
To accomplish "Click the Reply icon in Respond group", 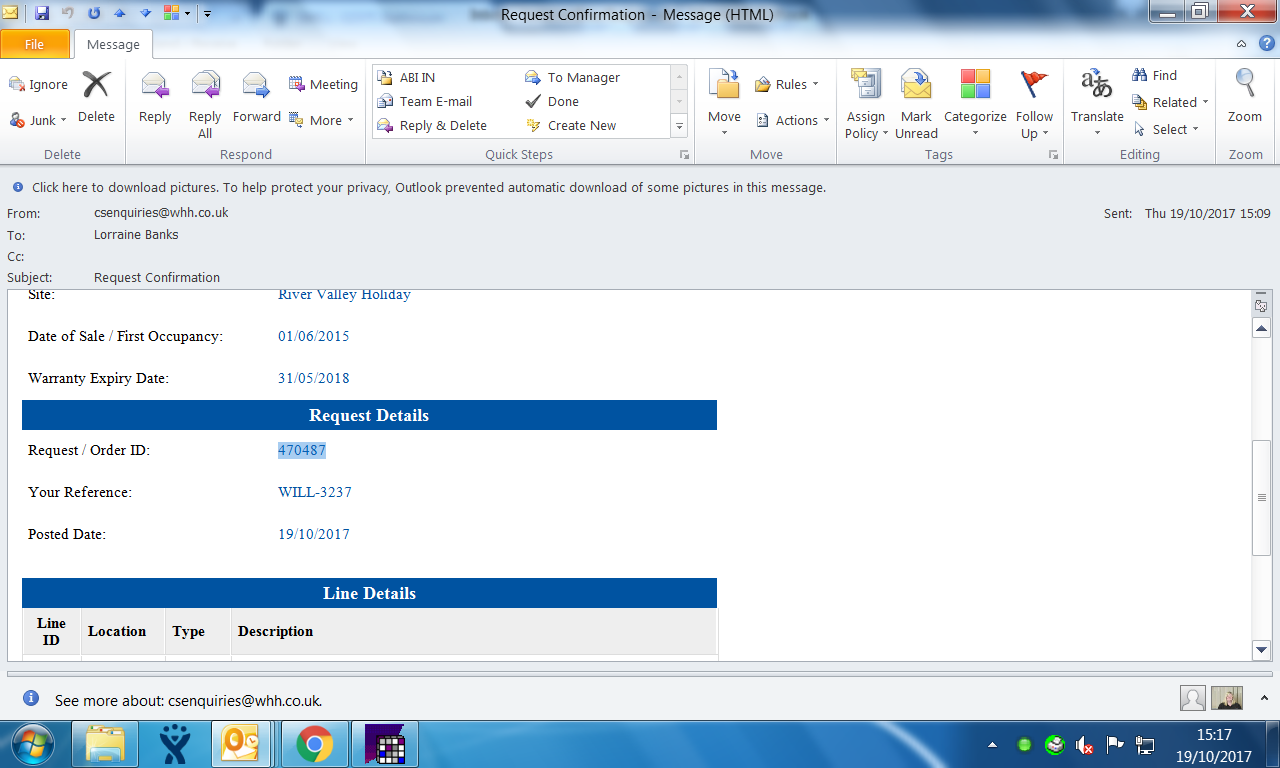I will coord(155,97).
